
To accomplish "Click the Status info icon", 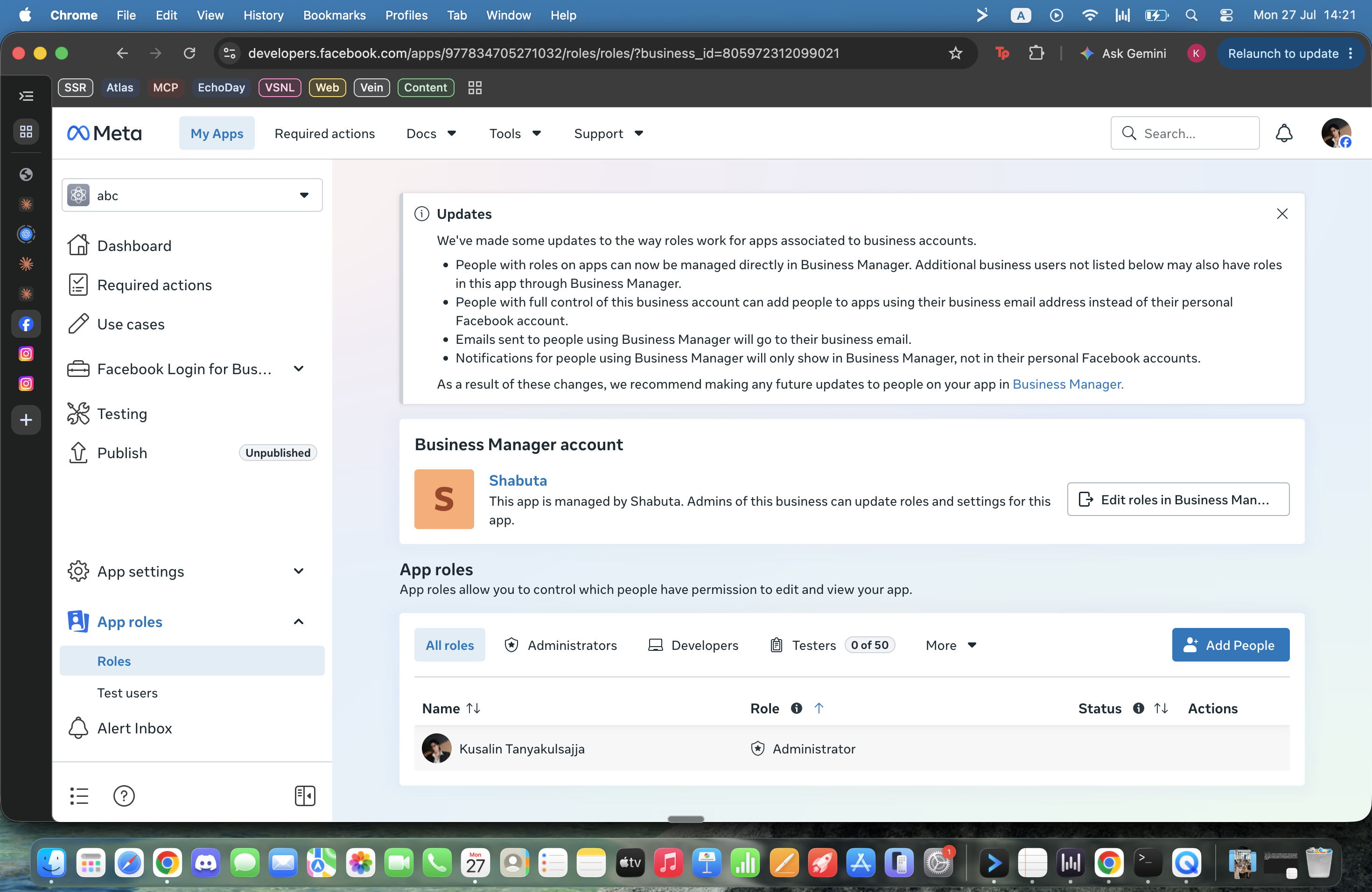I will coord(1138,708).
